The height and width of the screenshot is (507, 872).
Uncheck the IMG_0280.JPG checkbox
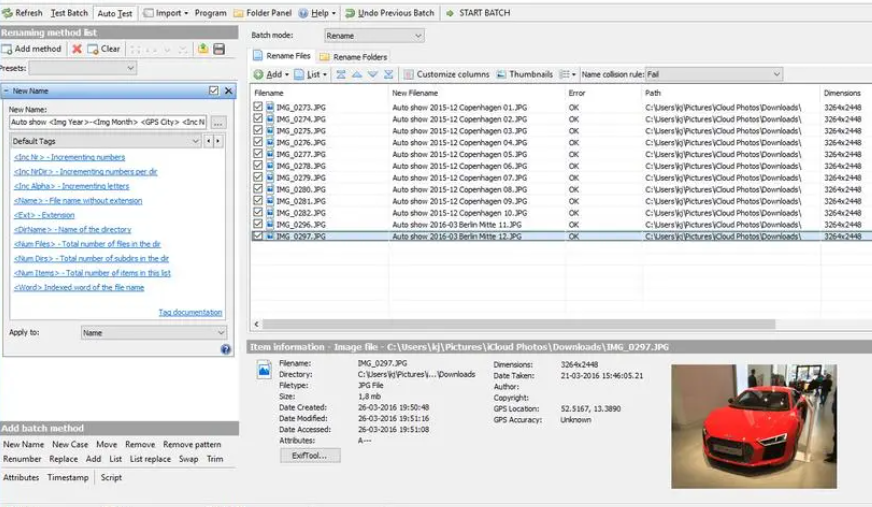[x=257, y=188]
